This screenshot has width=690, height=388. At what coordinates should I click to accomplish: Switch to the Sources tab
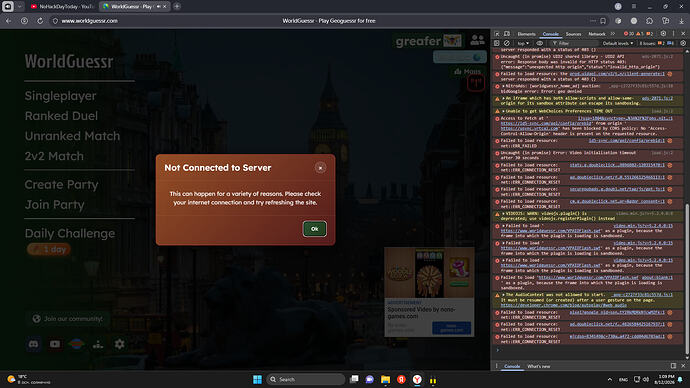point(573,34)
